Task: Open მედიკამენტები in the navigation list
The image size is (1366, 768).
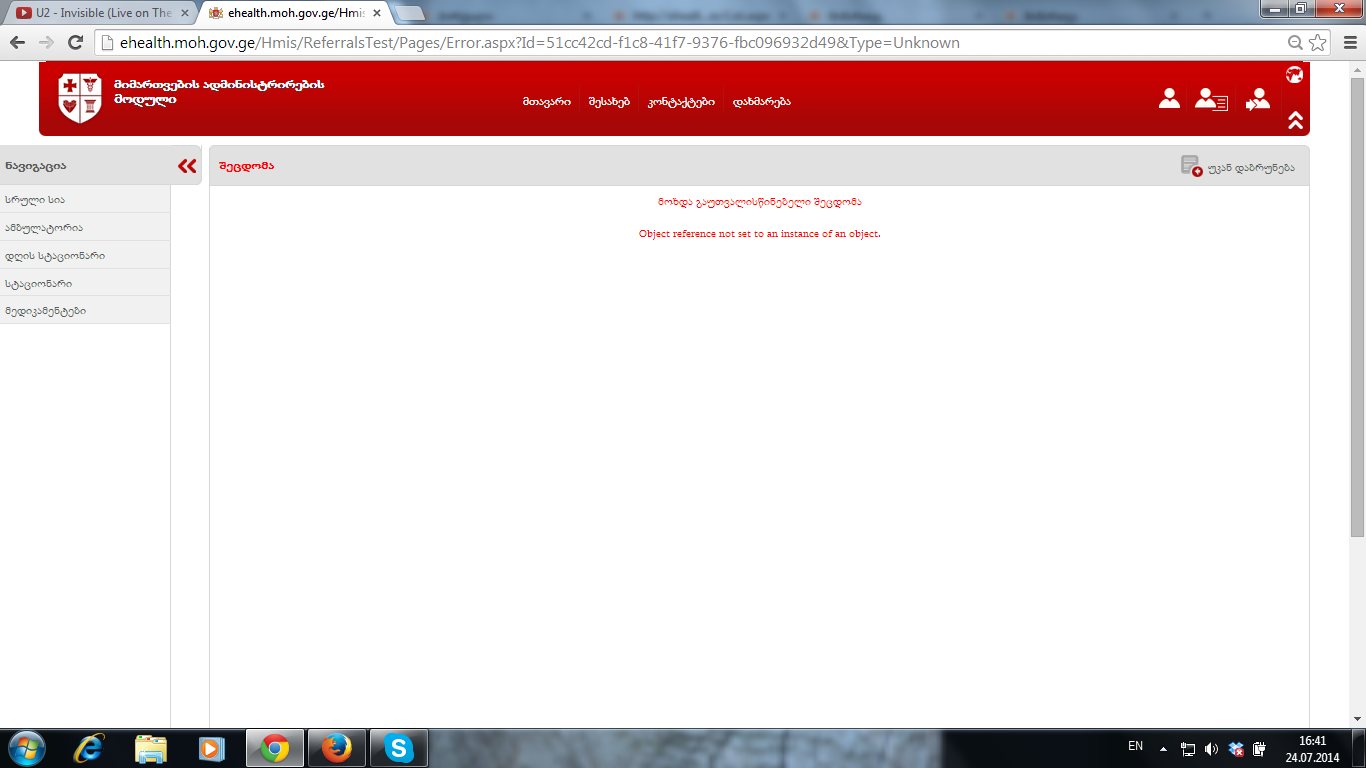Action: pos(45,311)
